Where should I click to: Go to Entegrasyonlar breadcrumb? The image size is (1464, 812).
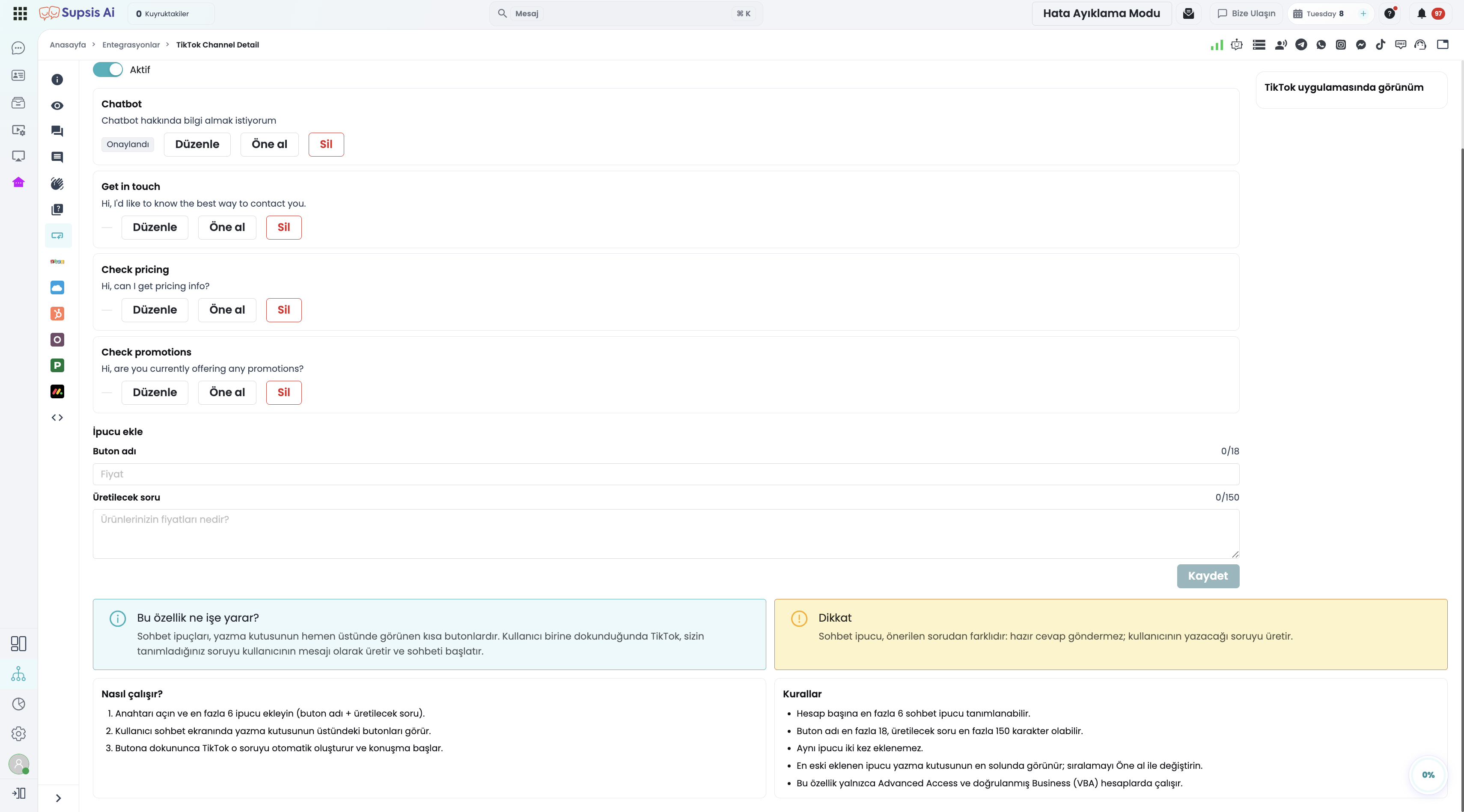131,45
